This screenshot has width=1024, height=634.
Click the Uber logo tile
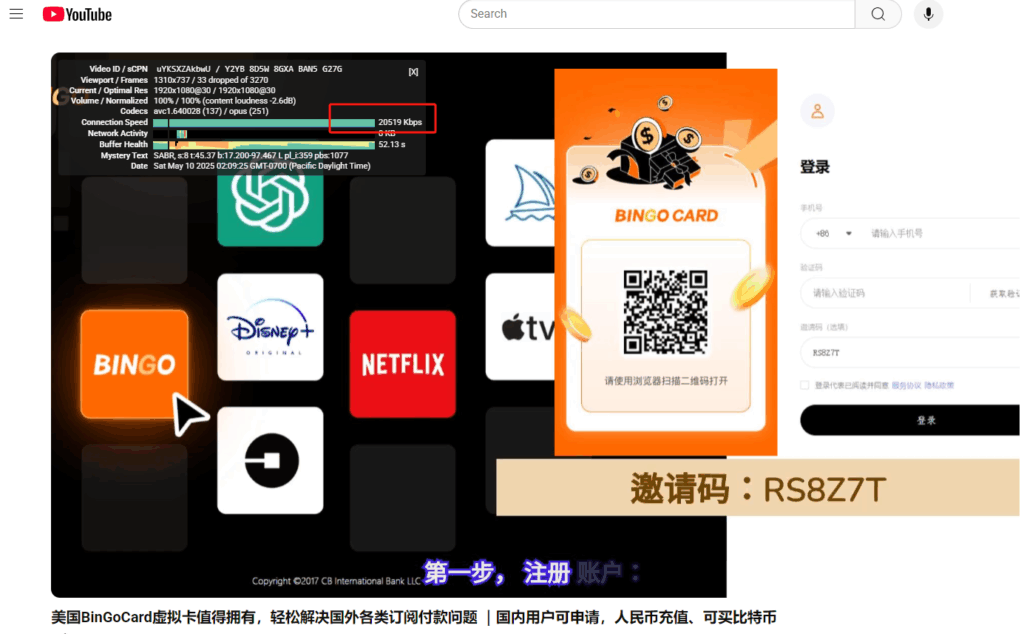[x=270, y=460]
